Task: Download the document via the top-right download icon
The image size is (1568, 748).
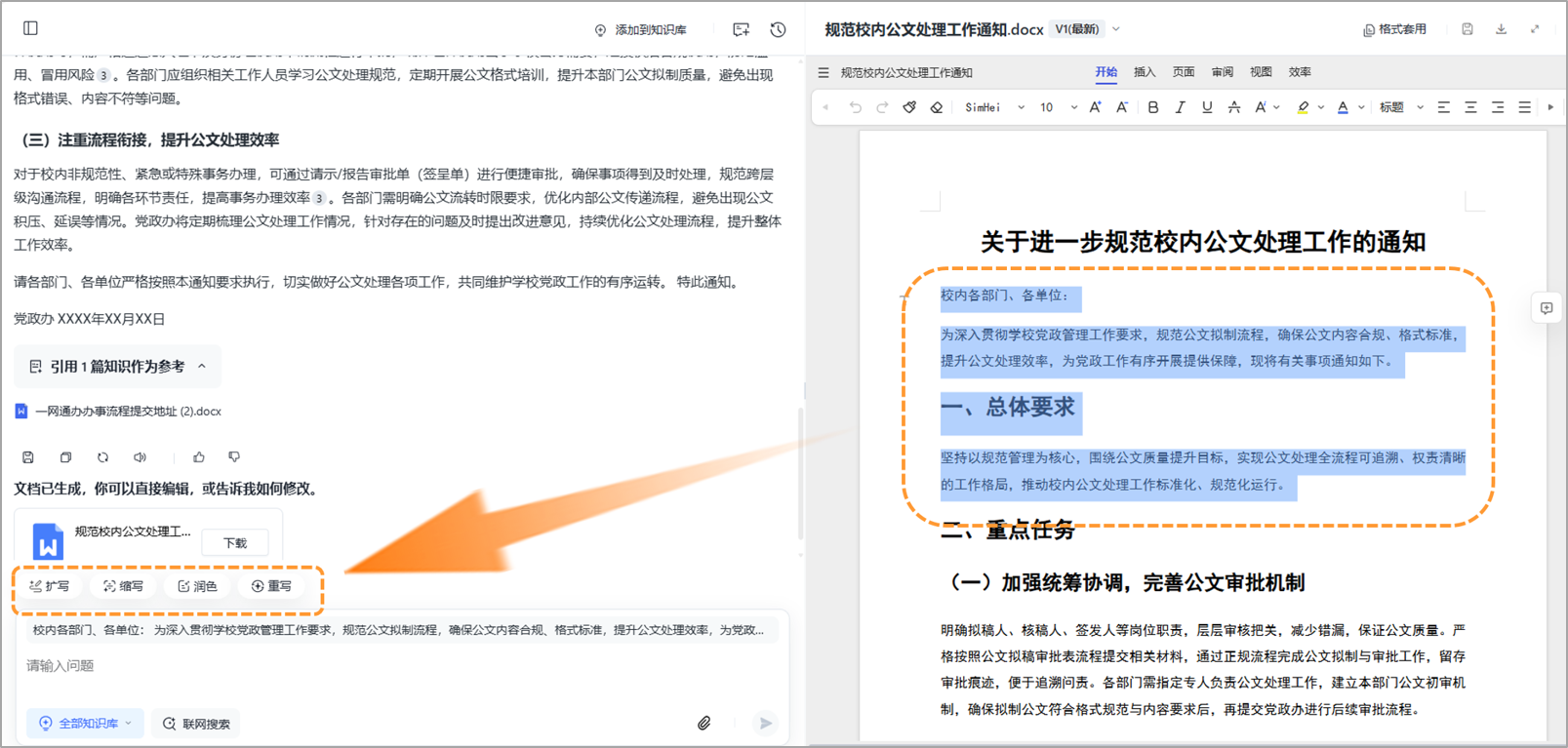Action: 1501,29
